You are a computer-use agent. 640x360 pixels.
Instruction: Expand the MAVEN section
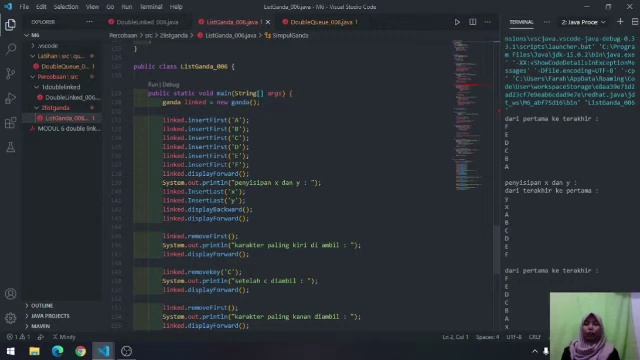coord(62,326)
